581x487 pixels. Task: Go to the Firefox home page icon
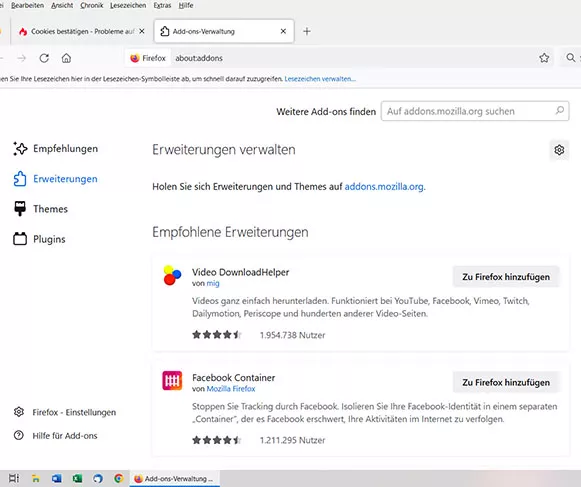[x=66, y=58]
